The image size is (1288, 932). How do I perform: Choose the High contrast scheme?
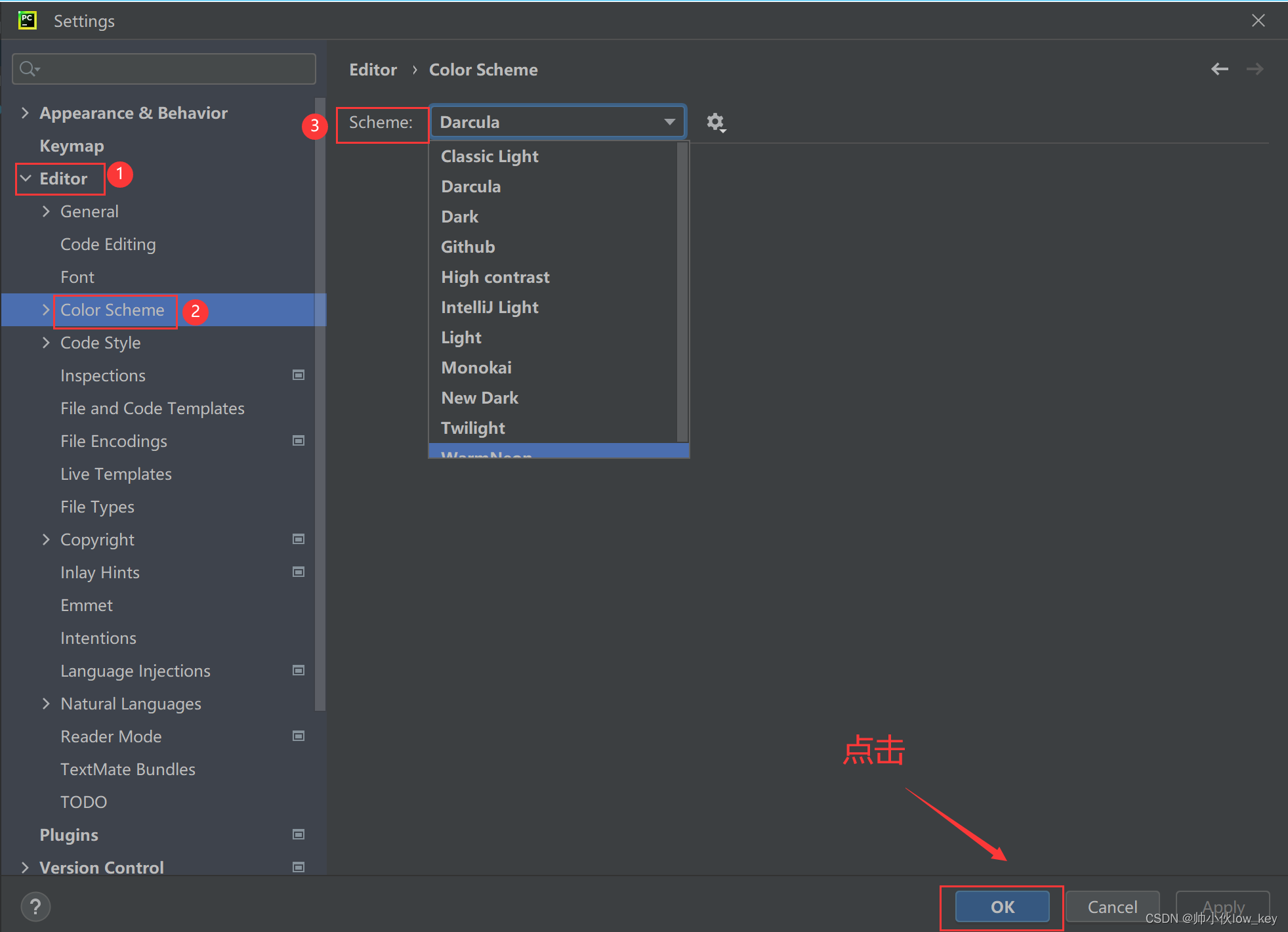(552, 277)
